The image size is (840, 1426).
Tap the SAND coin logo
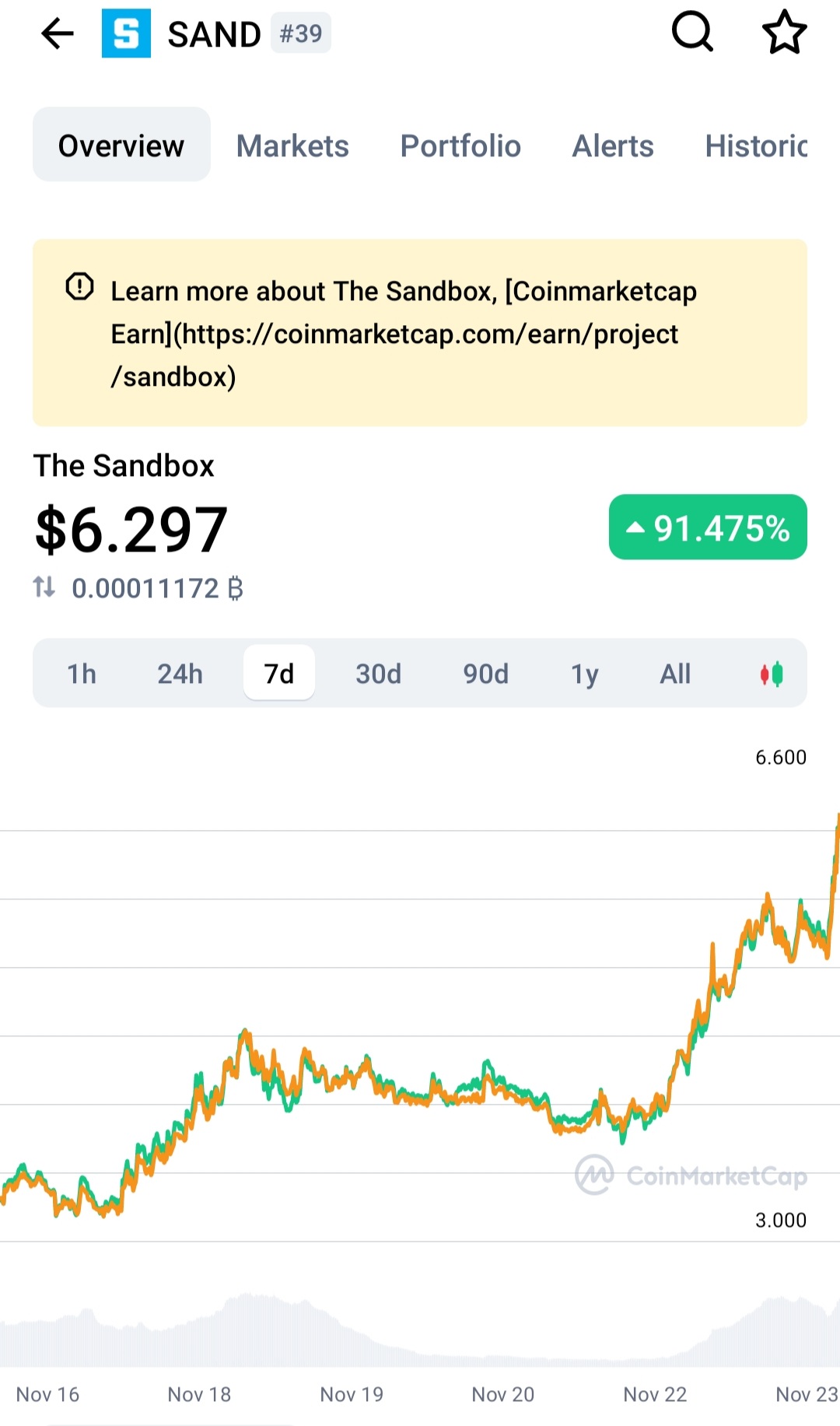click(126, 33)
